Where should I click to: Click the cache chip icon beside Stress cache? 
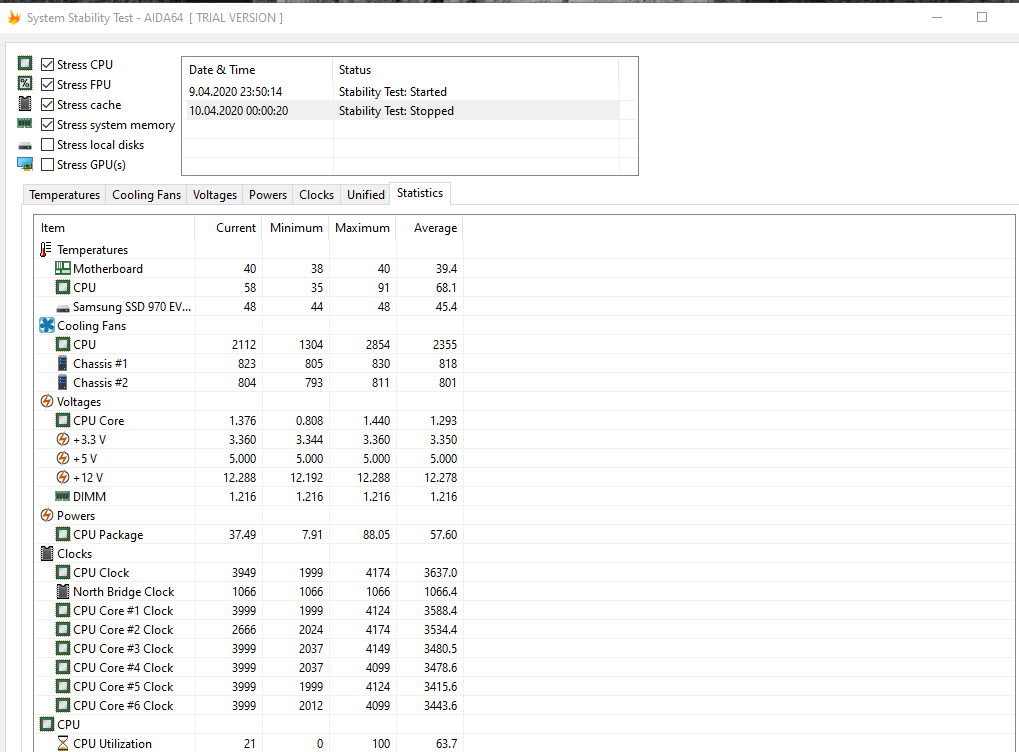click(25, 104)
